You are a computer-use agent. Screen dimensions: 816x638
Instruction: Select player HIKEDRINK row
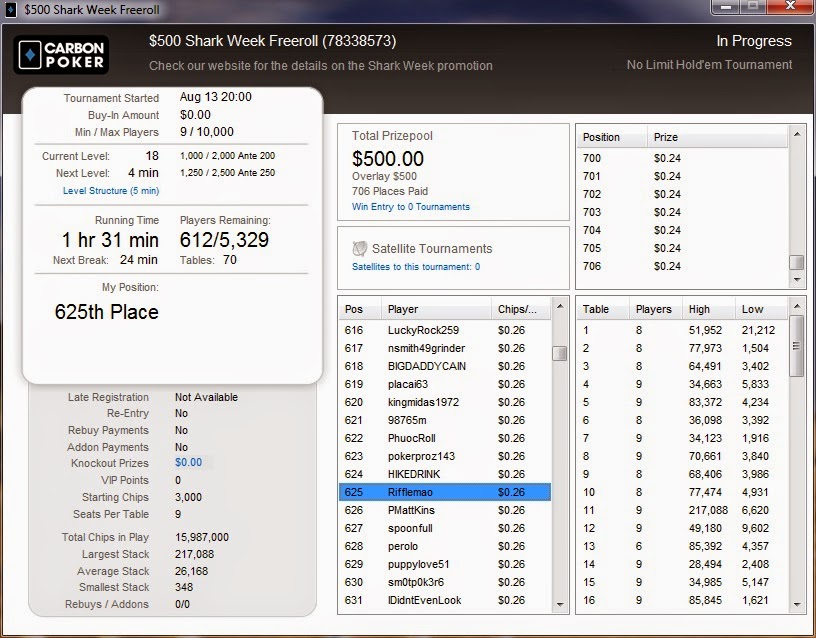445,475
